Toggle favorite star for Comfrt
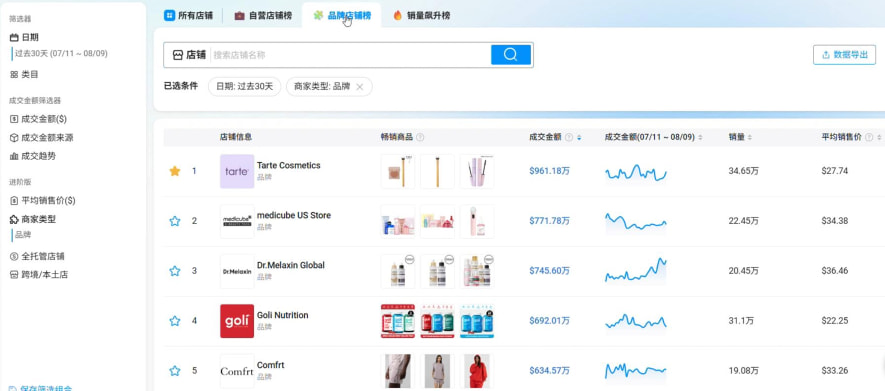Viewport: 885px width, 391px height. coord(175,371)
